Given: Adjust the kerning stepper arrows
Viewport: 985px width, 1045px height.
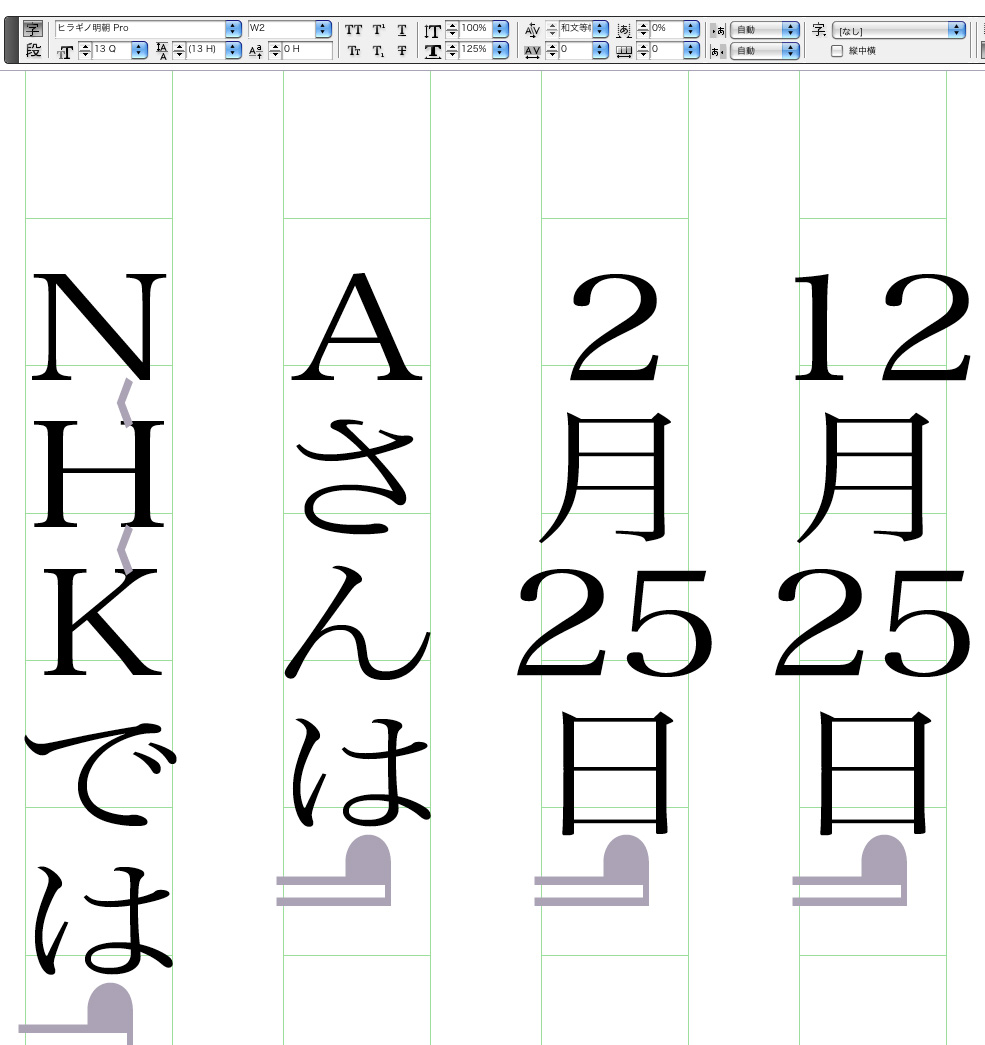Looking at the screenshot, I should pos(552,29).
